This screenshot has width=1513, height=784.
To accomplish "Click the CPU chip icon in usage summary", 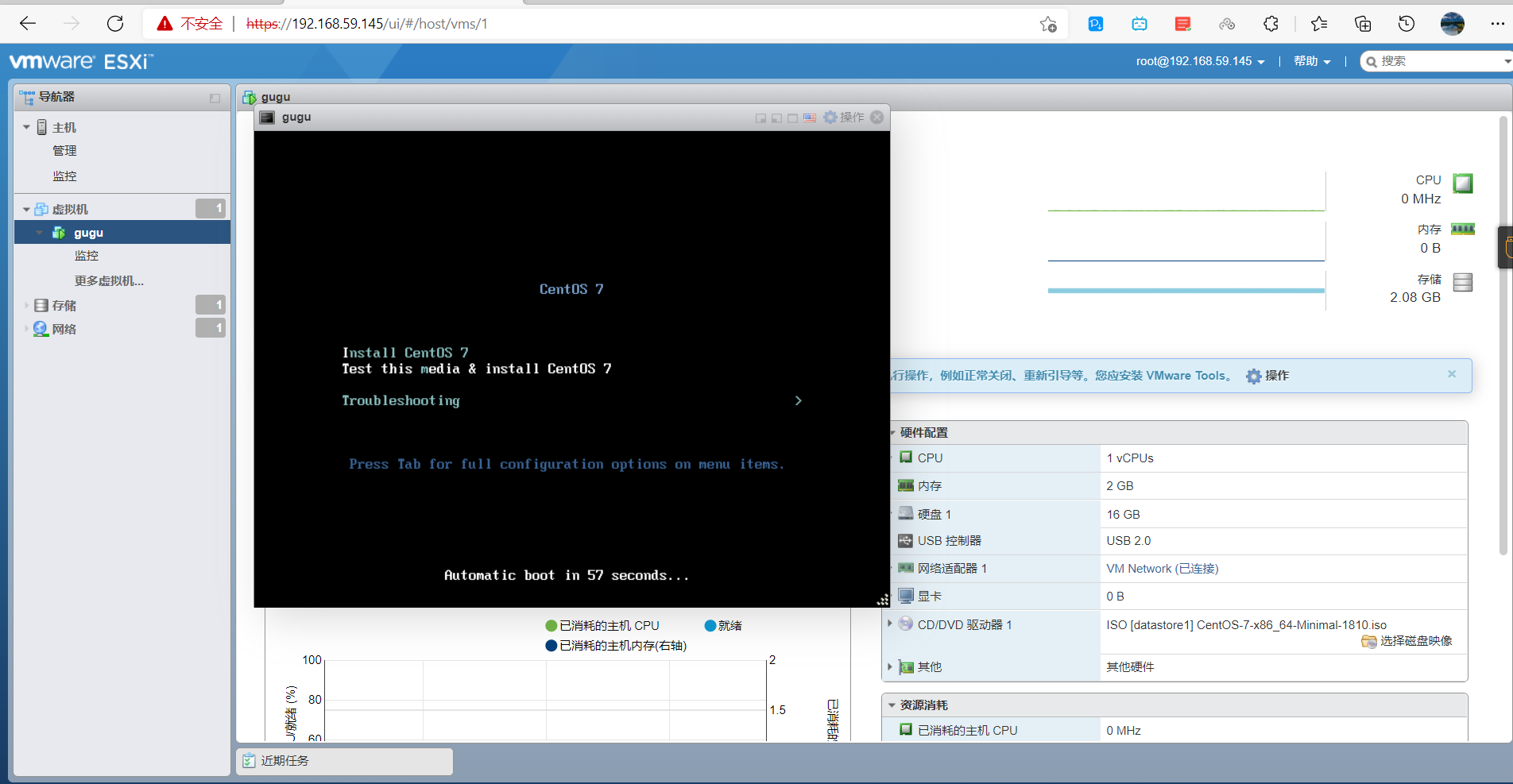I will click(1463, 183).
